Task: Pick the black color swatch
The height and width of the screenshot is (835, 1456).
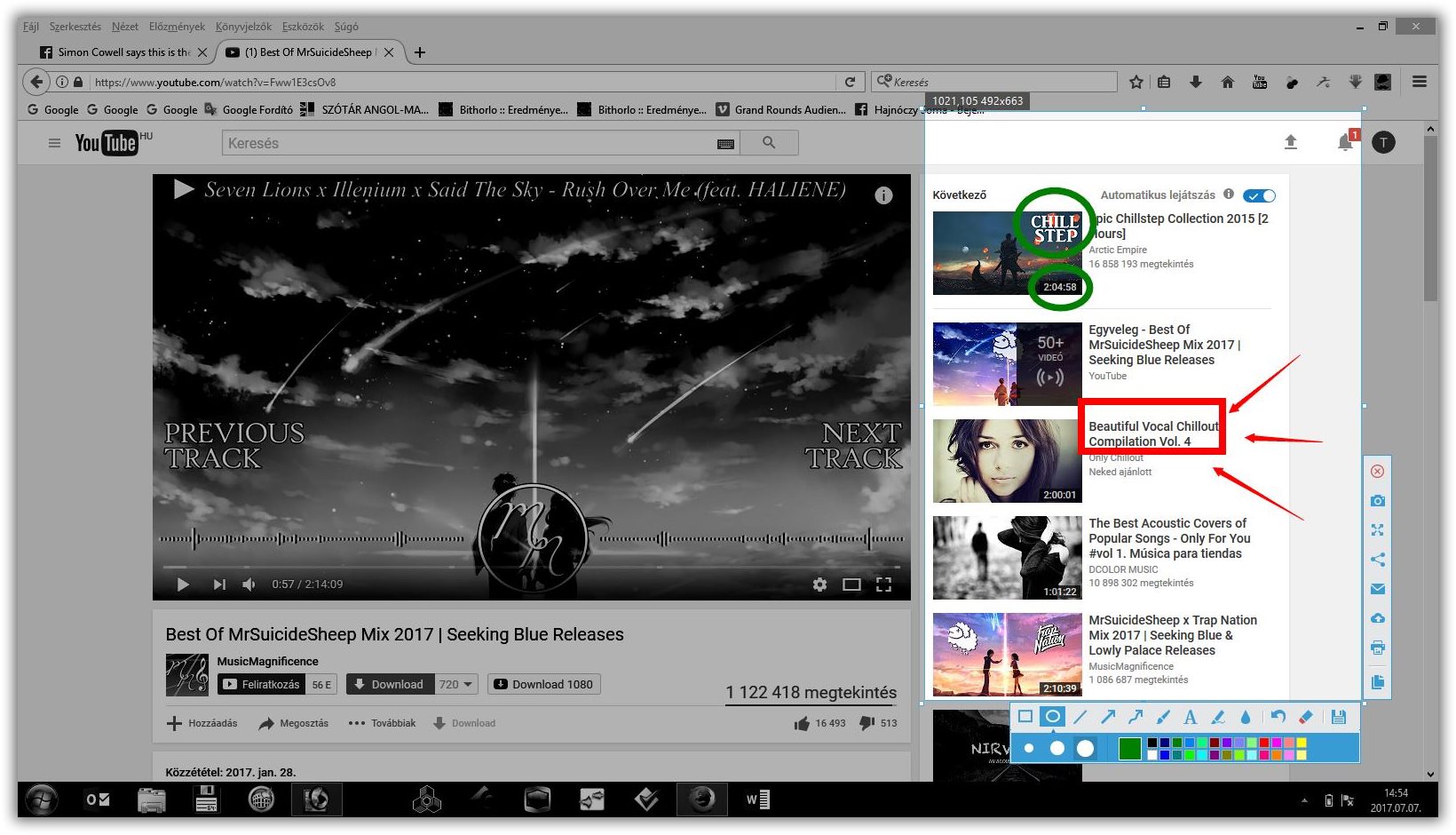Action: click(1152, 743)
